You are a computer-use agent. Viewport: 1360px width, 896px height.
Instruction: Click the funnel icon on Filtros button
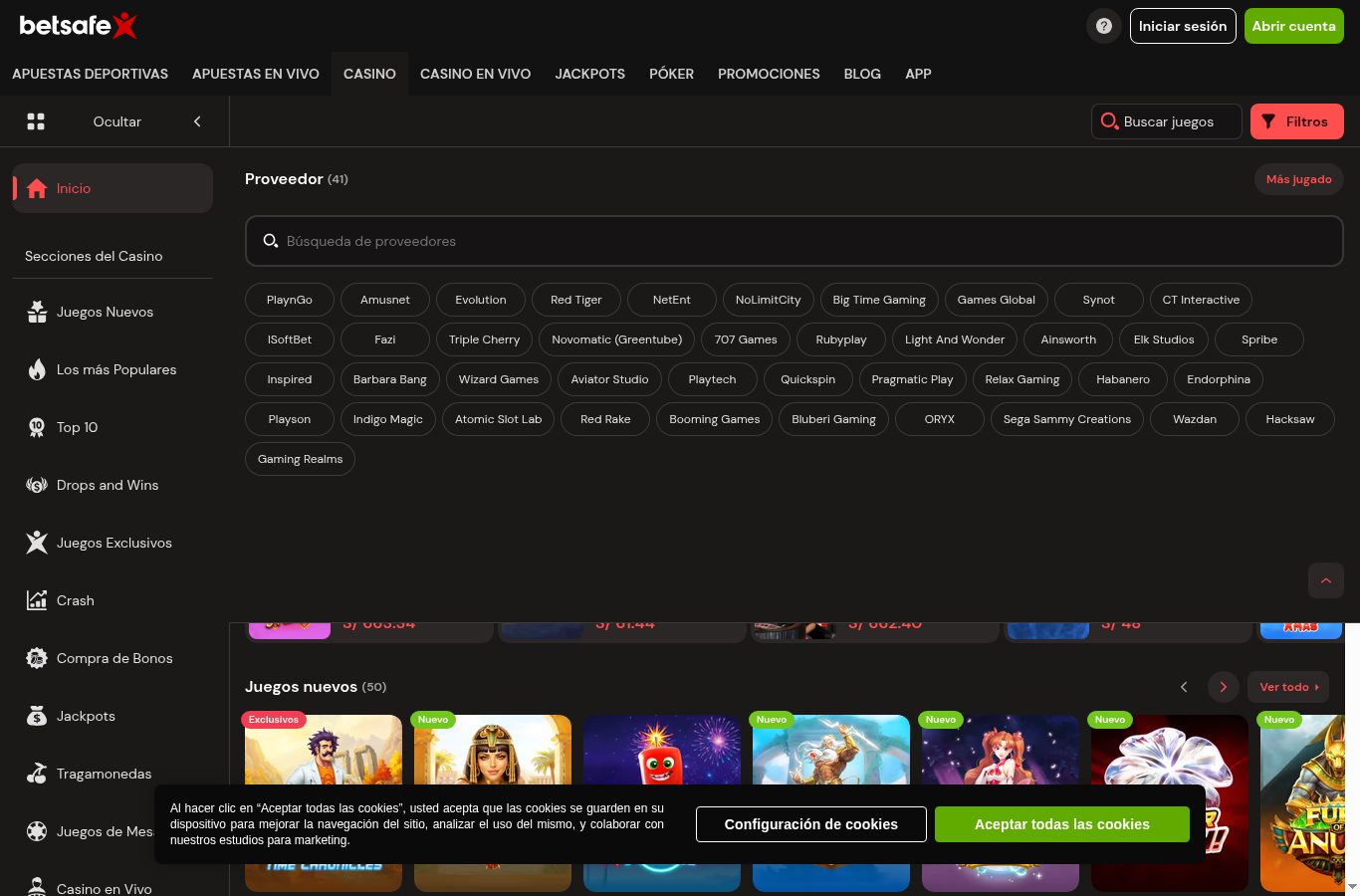(x=1268, y=121)
